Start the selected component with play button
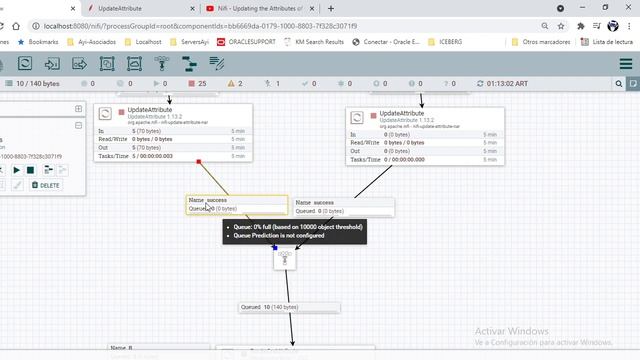The width and height of the screenshot is (640, 360). (x=16, y=170)
